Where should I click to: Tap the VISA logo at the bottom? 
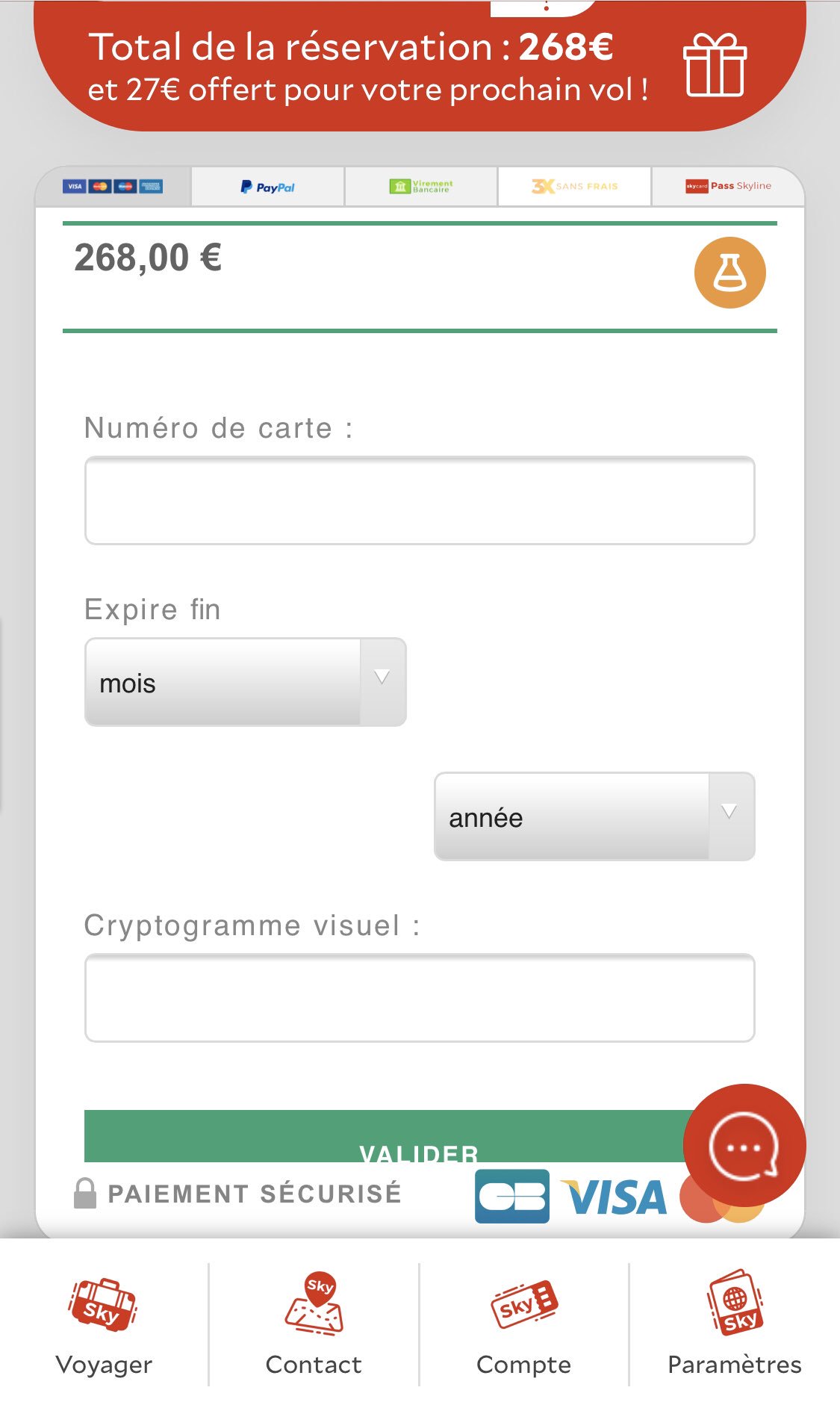614,1197
